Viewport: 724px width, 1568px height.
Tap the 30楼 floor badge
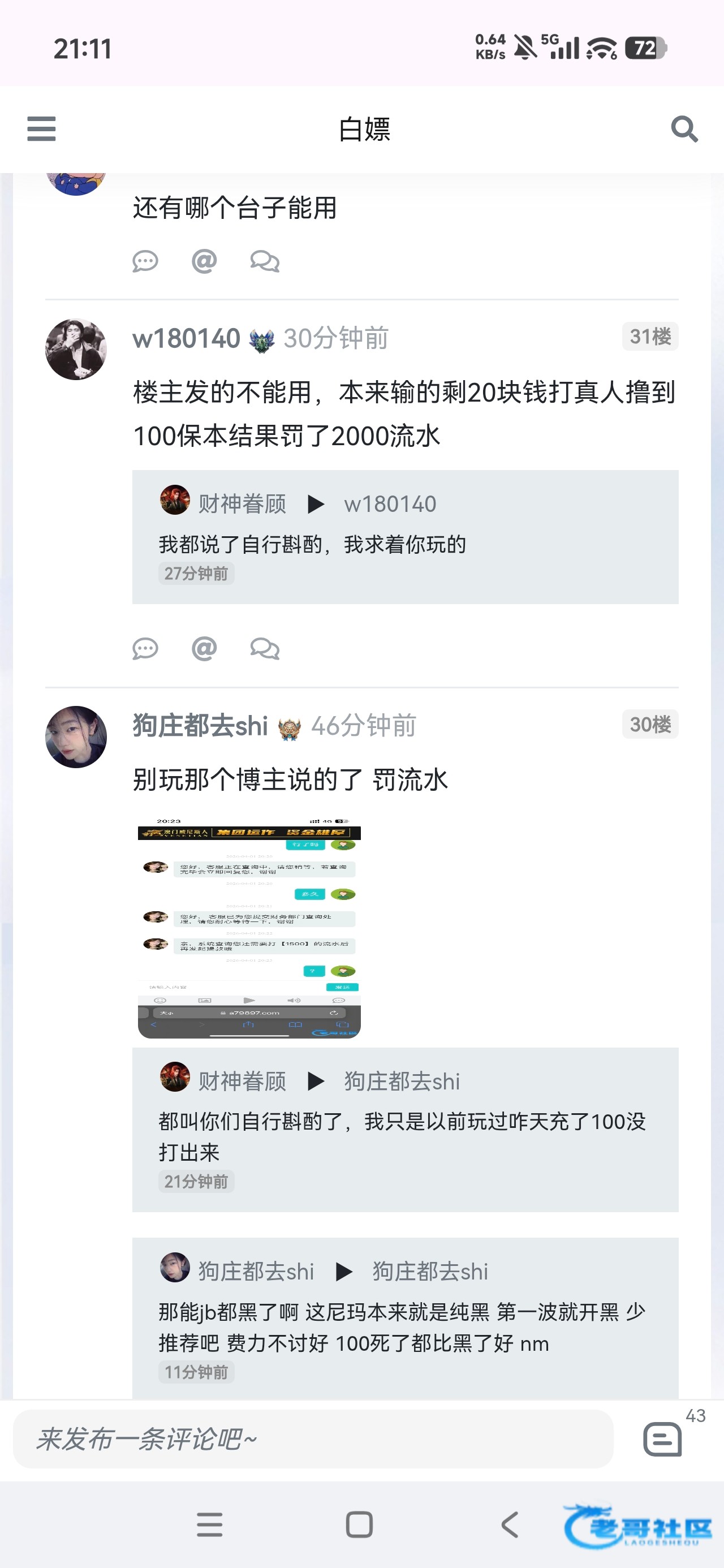650,723
